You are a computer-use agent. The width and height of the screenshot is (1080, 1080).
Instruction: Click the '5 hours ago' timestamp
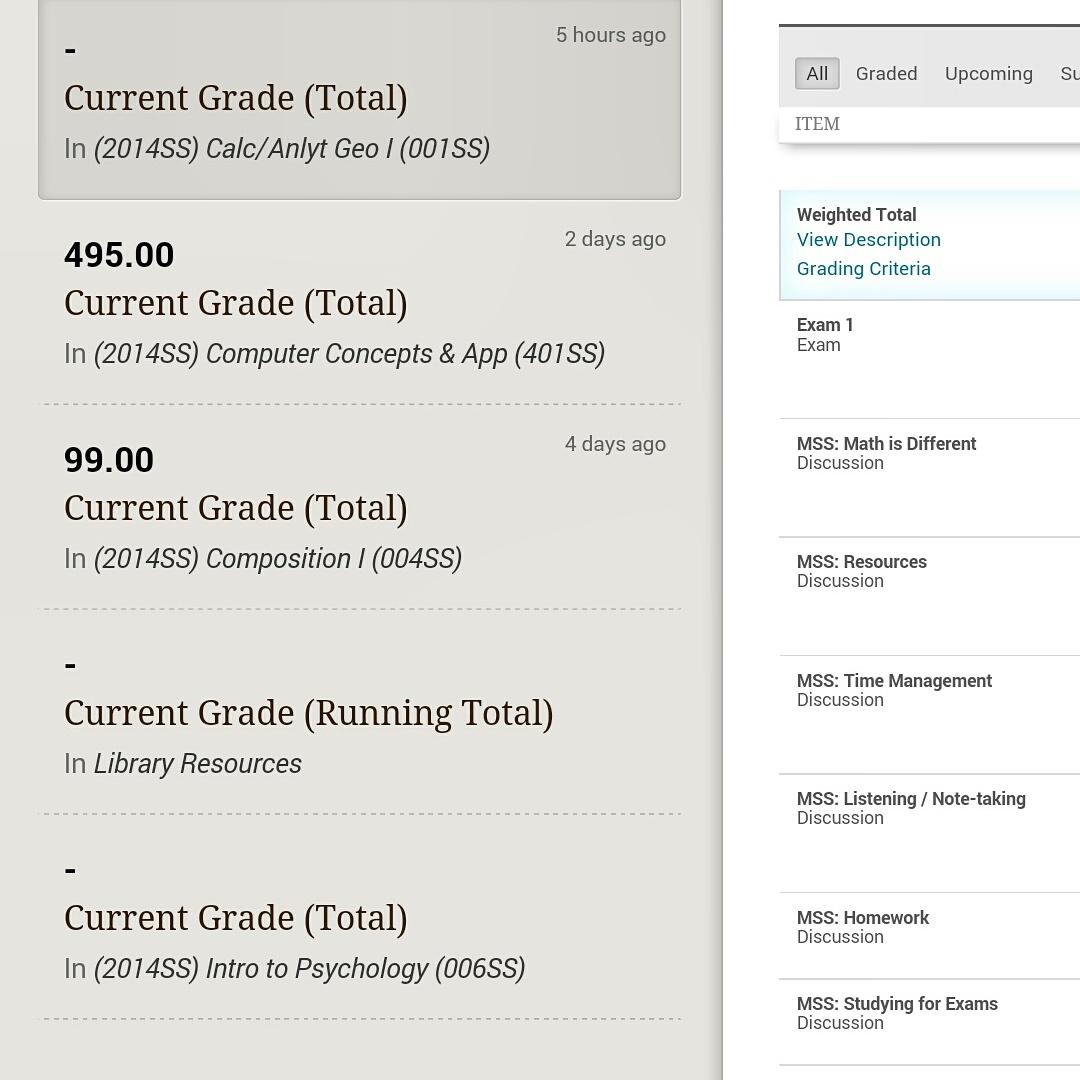611,35
